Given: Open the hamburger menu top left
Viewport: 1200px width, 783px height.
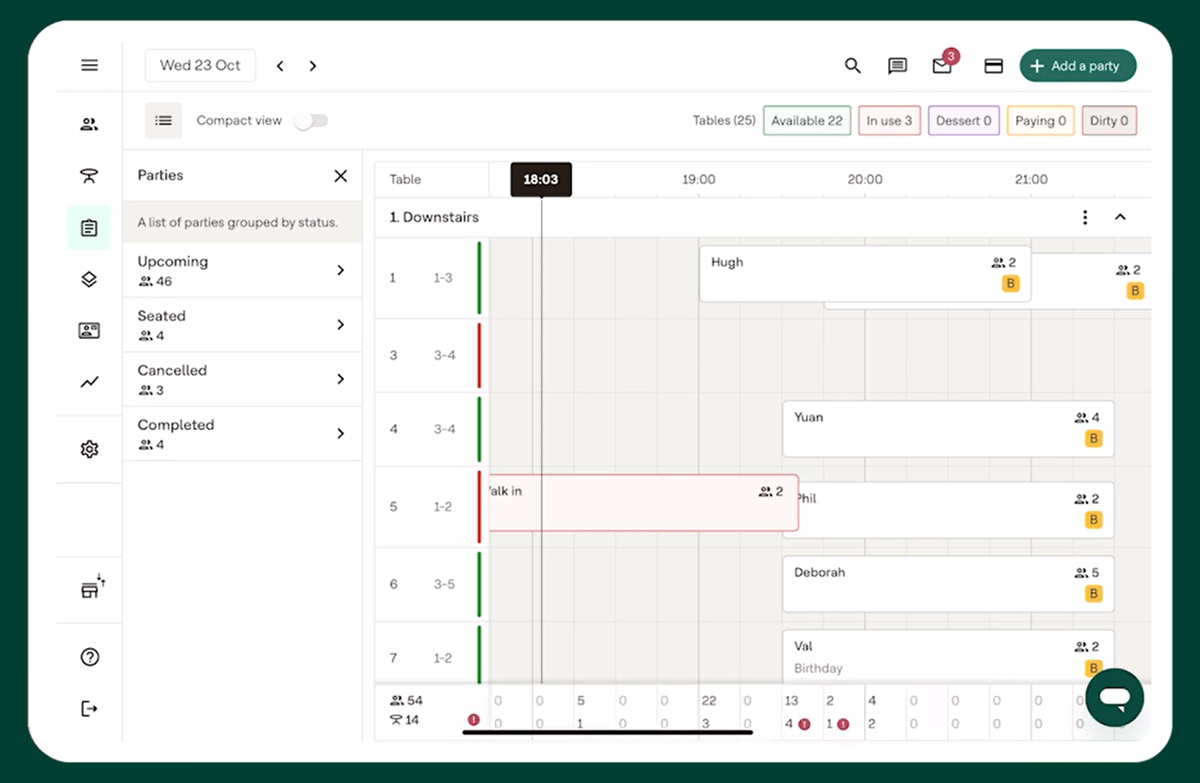Looking at the screenshot, I should [89, 65].
